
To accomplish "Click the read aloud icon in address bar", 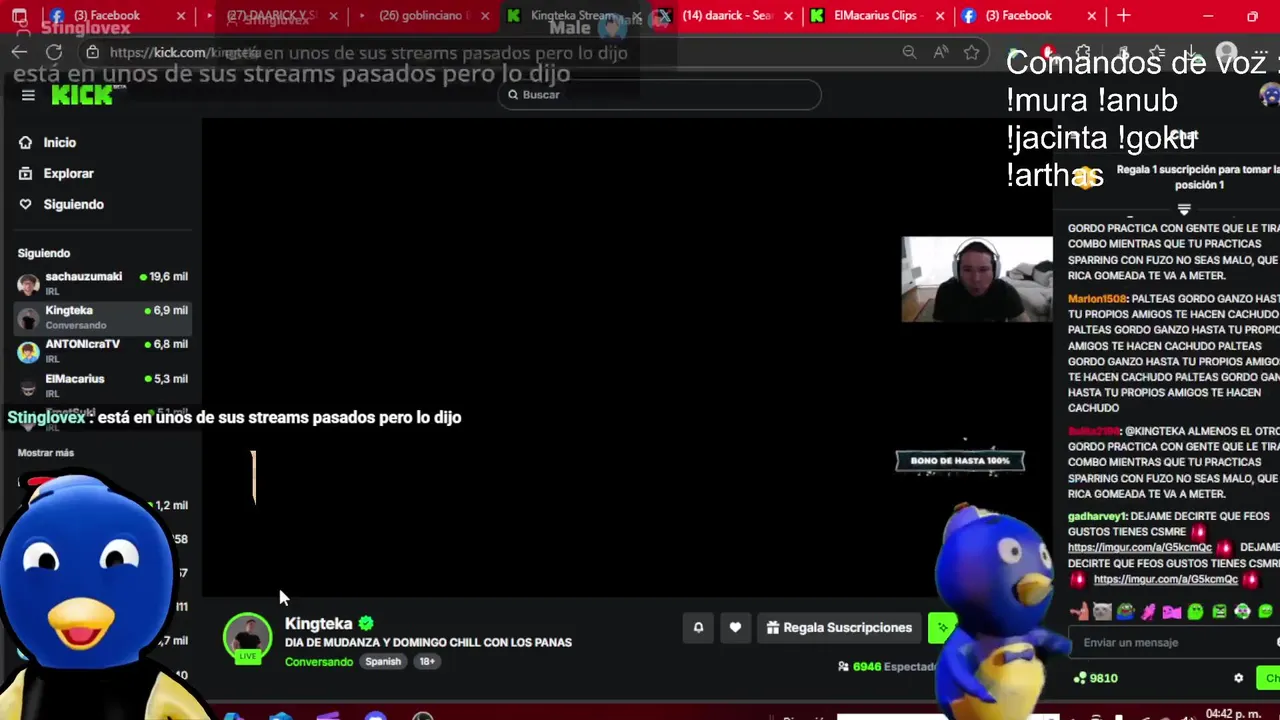I will point(941,52).
